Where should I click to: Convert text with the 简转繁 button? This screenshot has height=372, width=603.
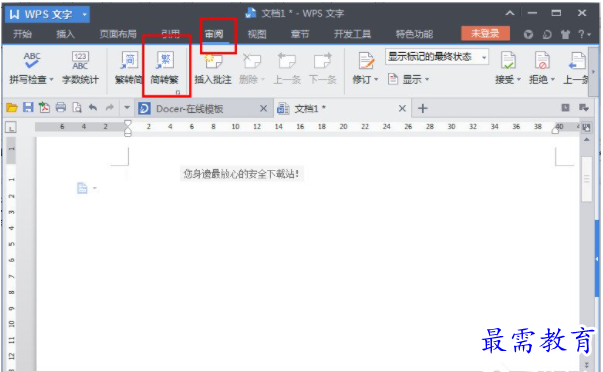[x=165, y=68]
